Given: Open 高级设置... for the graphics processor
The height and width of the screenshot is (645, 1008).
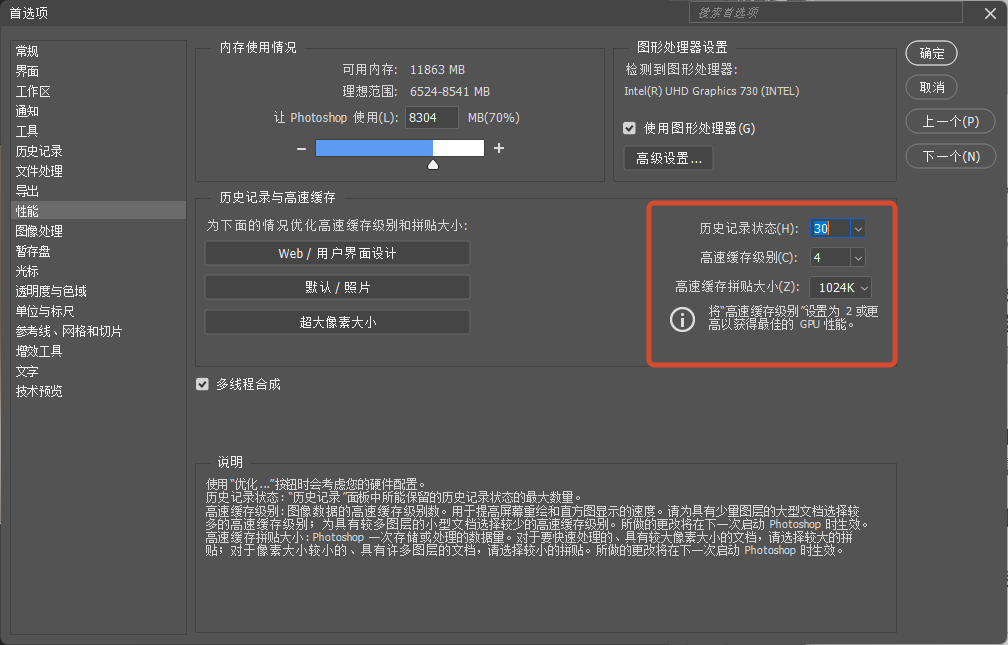Looking at the screenshot, I should click(x=669, y=158).
